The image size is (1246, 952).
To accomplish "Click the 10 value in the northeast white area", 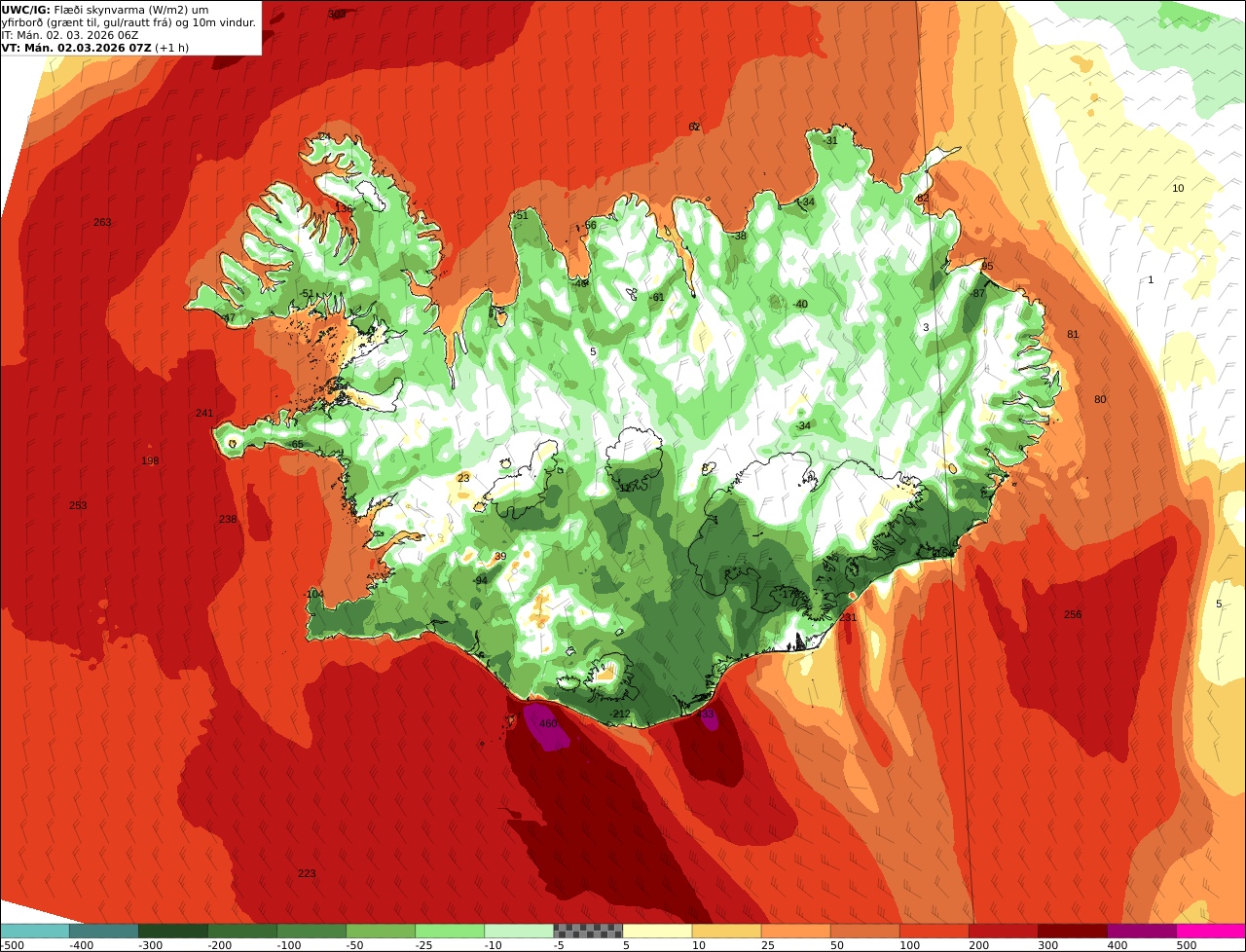I will pyautogui.click(x=1178, y=189).
